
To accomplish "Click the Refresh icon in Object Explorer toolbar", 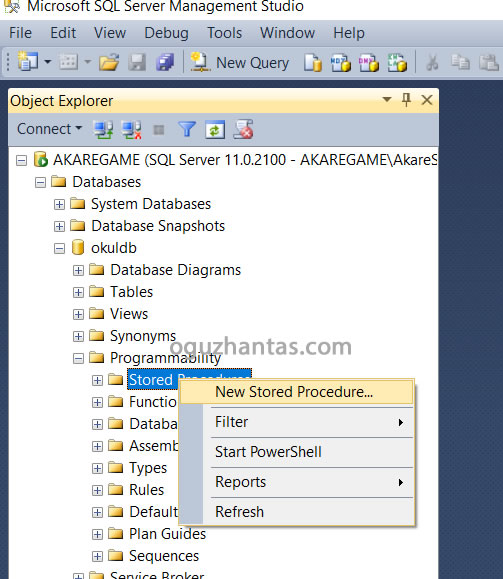I will point(215,130).
